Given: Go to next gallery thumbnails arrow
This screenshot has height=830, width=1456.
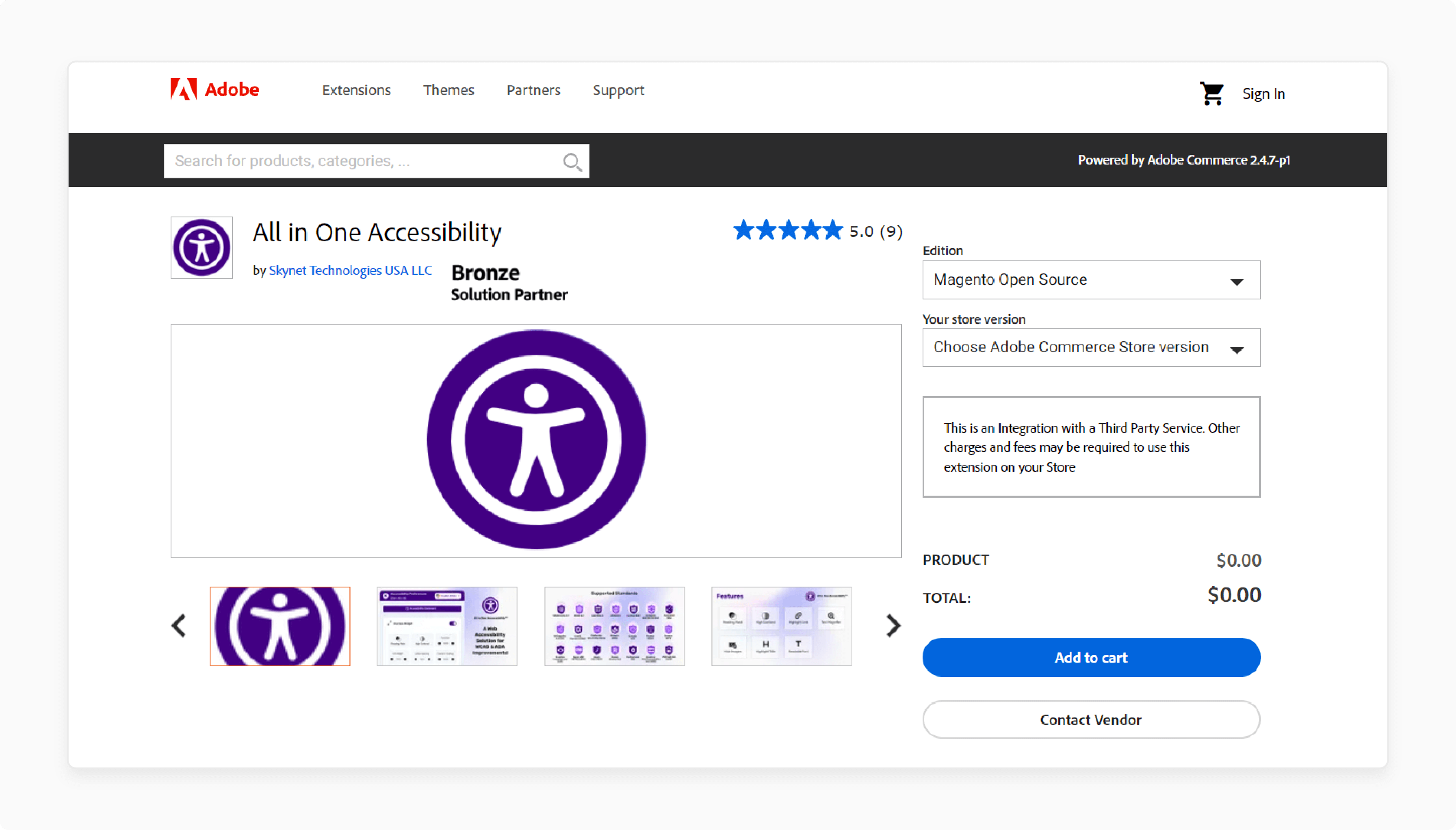Looking at the screenshot, I should [x=893, y=625].
